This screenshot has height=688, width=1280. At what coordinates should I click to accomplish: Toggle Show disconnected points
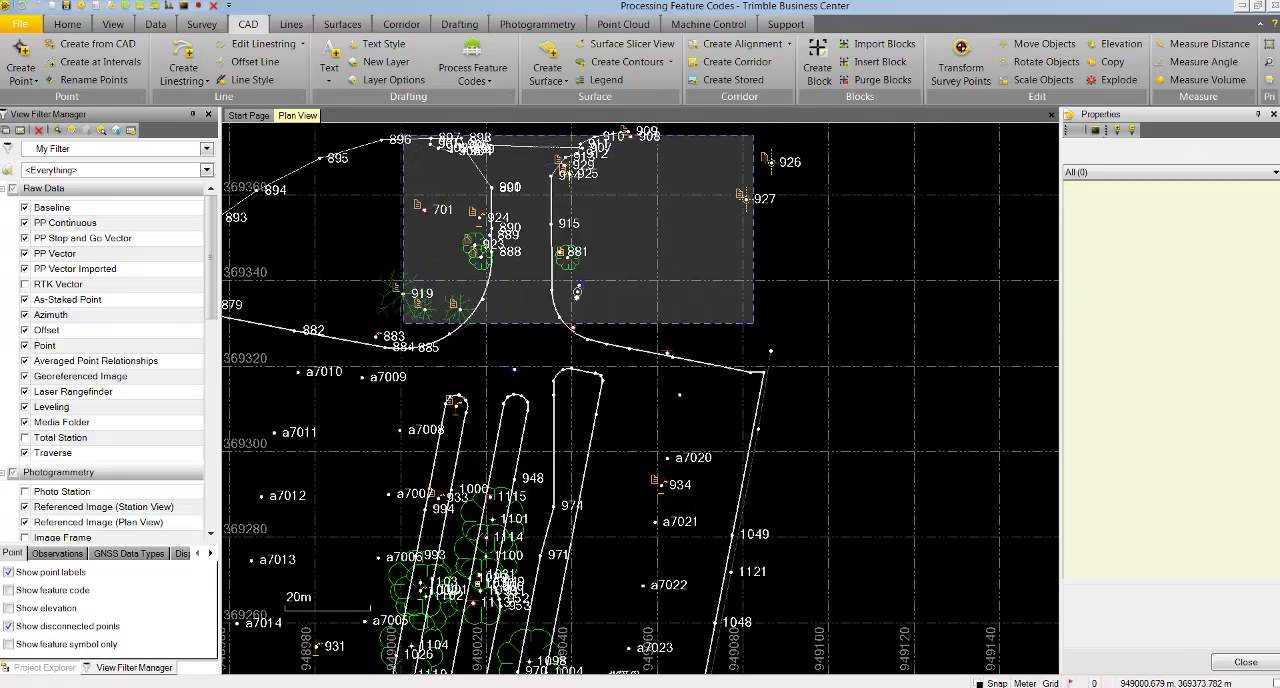coord(9,626)
